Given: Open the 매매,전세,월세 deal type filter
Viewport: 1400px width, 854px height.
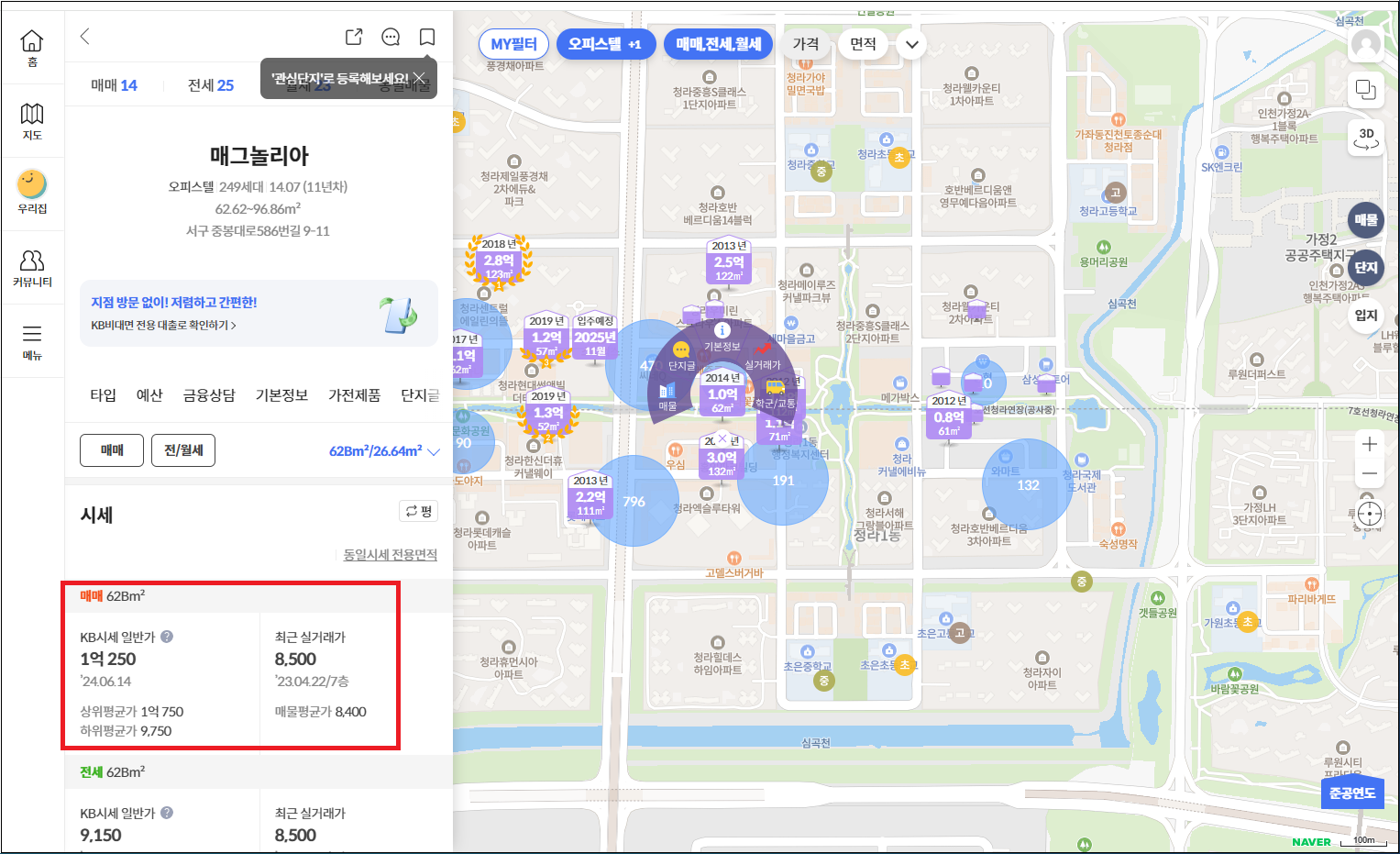Looking at the screenshot, I should pos(719,44).
